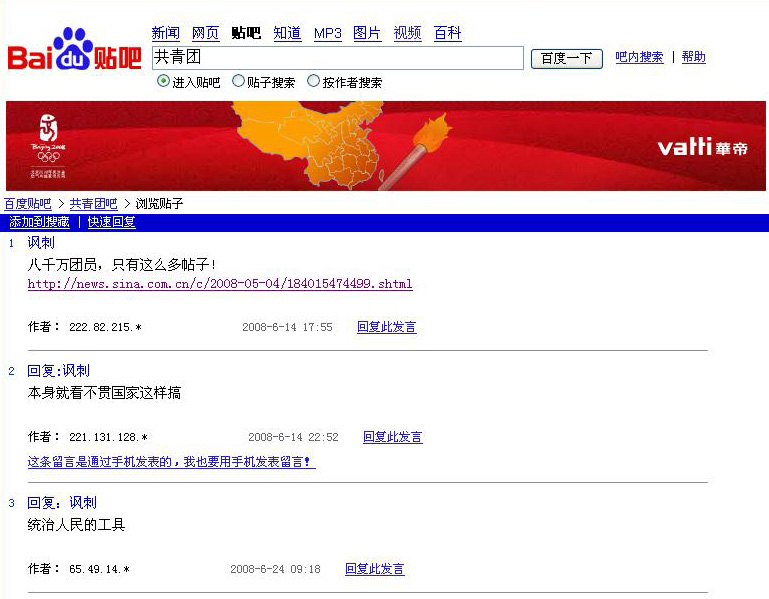This screenshot has height=599, width=769.
Task: Click 快速回复 in the blue bar
Action: click(111, 222)
